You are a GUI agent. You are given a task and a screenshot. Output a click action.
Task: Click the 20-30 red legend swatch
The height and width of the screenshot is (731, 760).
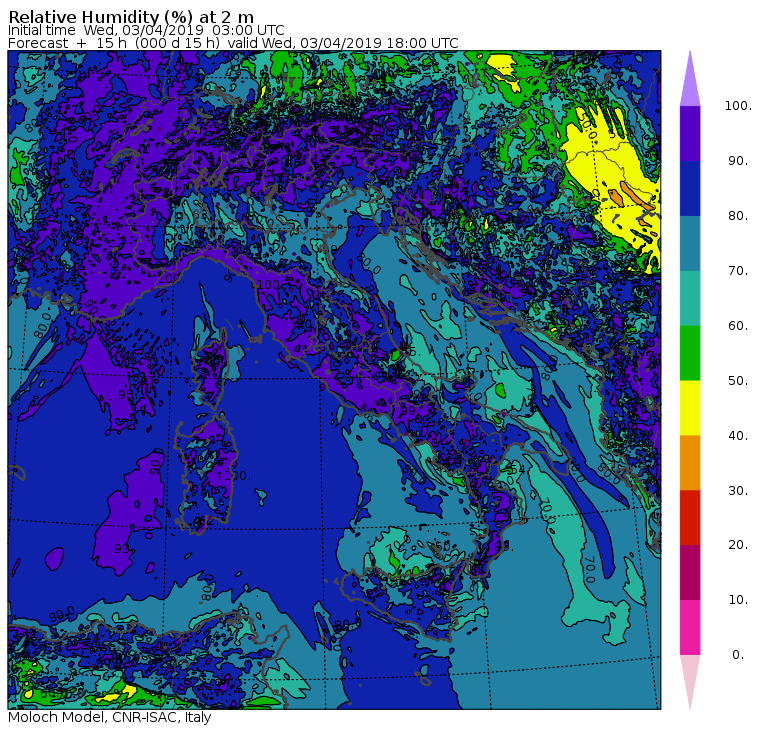[x=690, y=518]
